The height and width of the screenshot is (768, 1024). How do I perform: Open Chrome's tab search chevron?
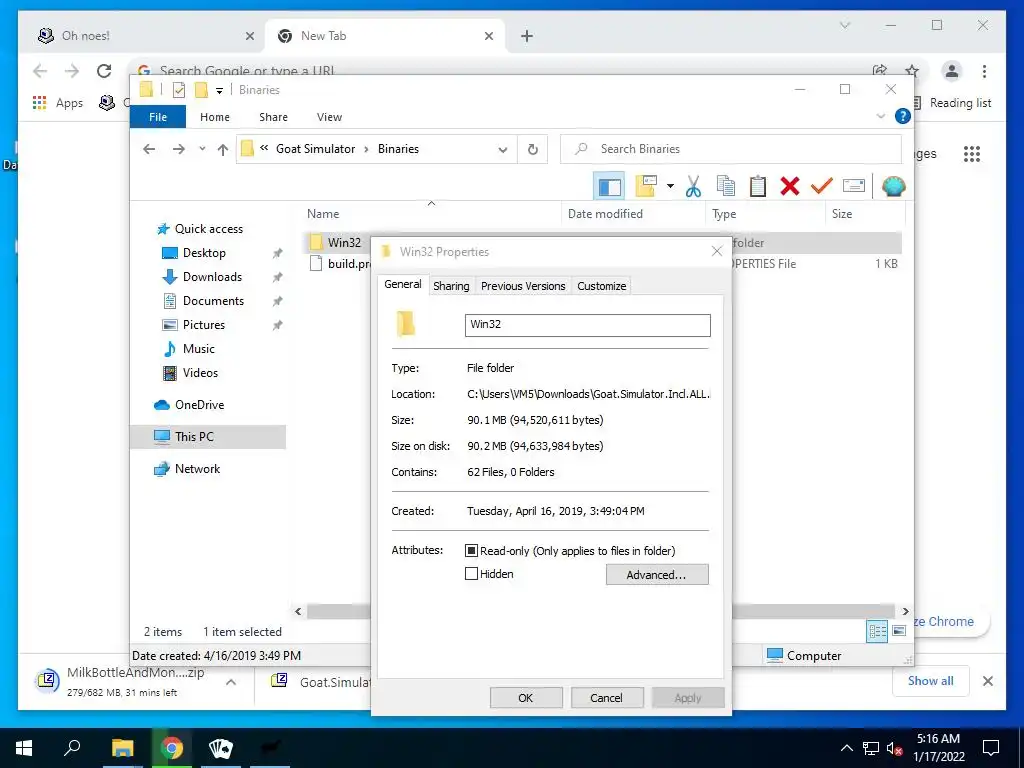(x=844, y=25)
